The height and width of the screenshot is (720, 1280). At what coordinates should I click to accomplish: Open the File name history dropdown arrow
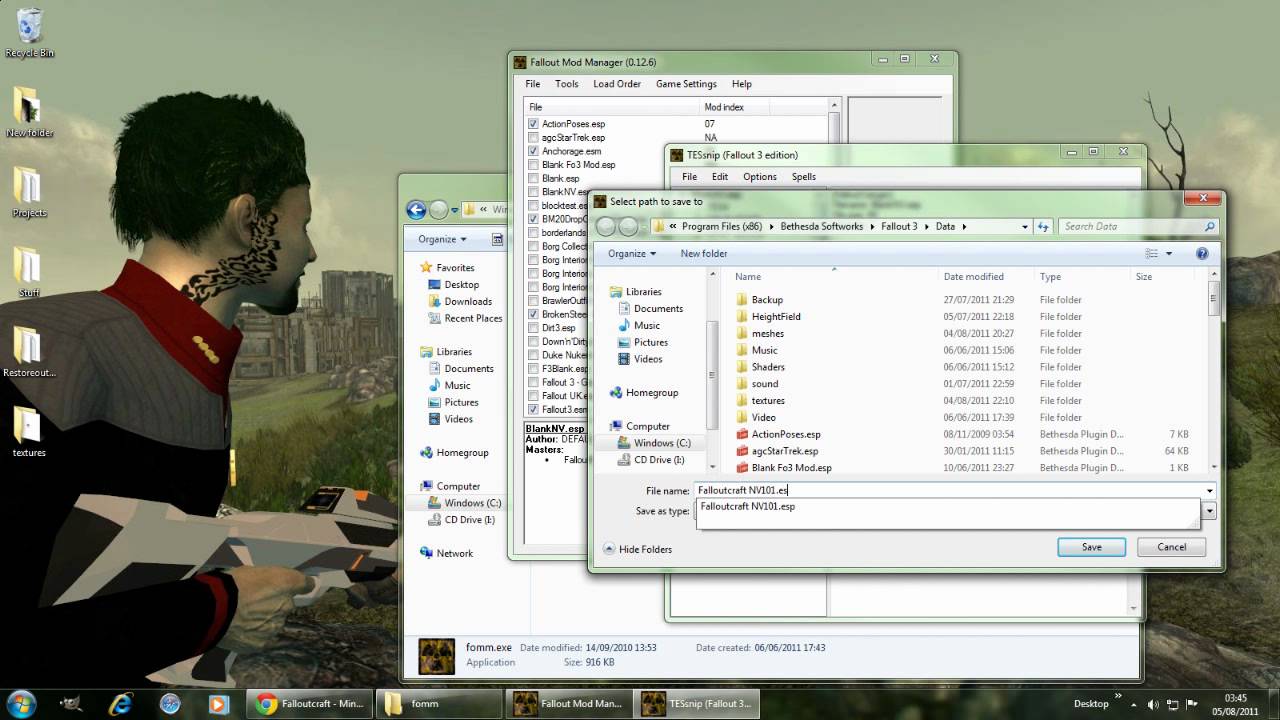(x=1209, y=491)
